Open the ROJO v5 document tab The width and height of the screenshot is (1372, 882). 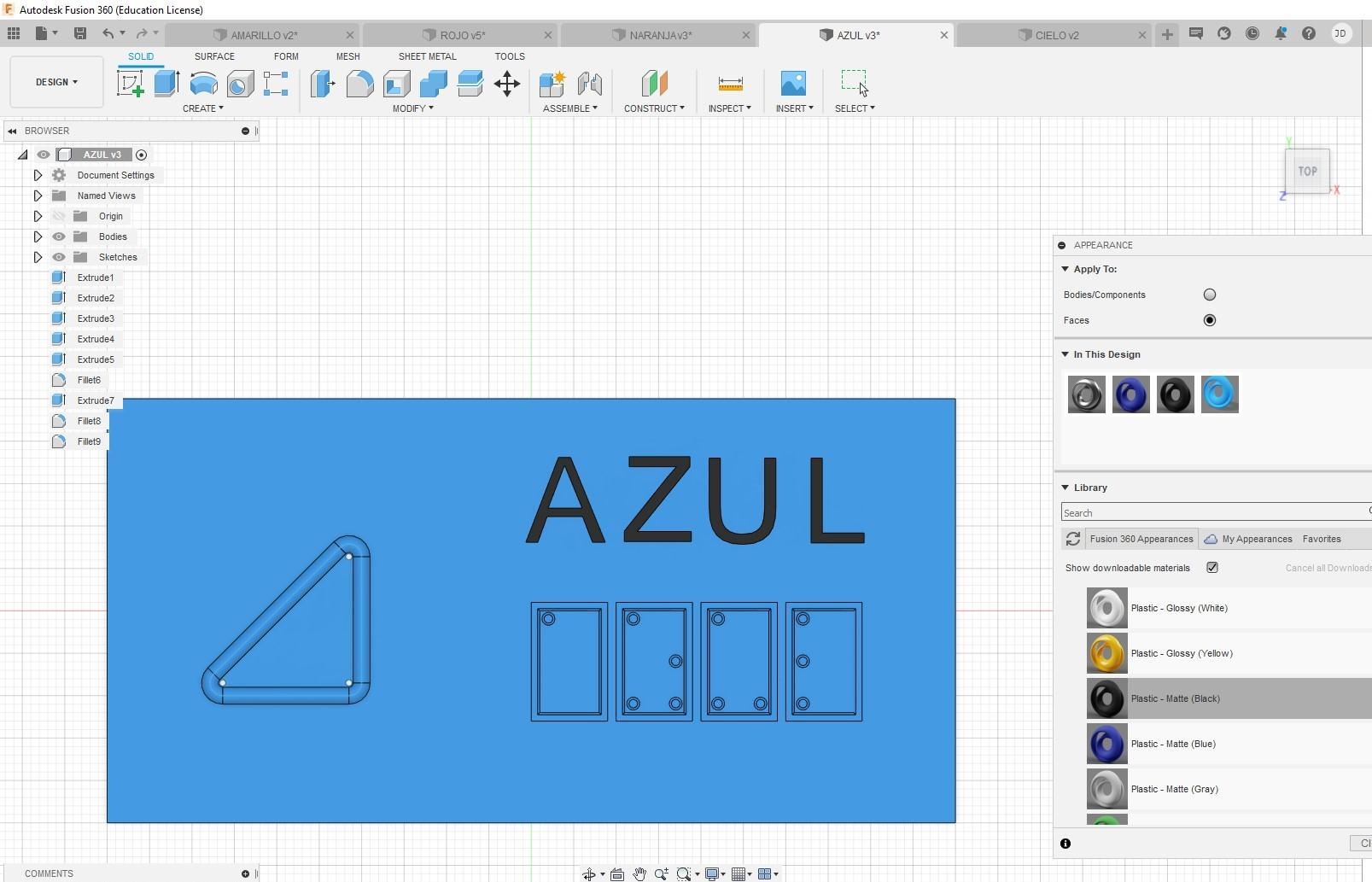click(x=461, y=35)
